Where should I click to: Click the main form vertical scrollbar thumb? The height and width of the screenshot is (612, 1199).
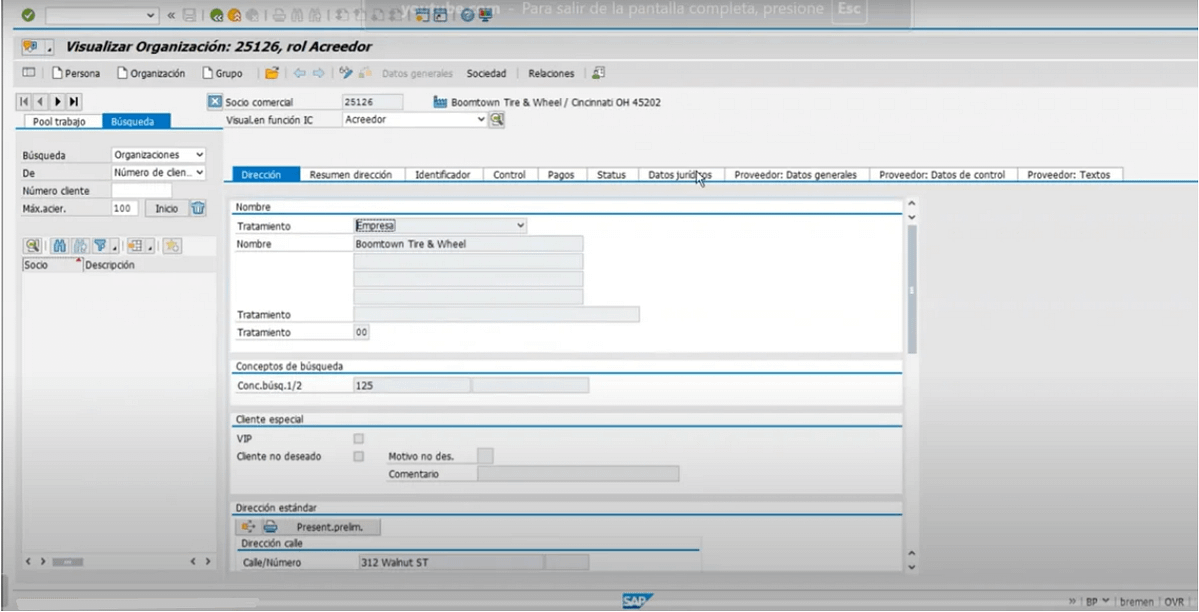(x=911, y=288)
